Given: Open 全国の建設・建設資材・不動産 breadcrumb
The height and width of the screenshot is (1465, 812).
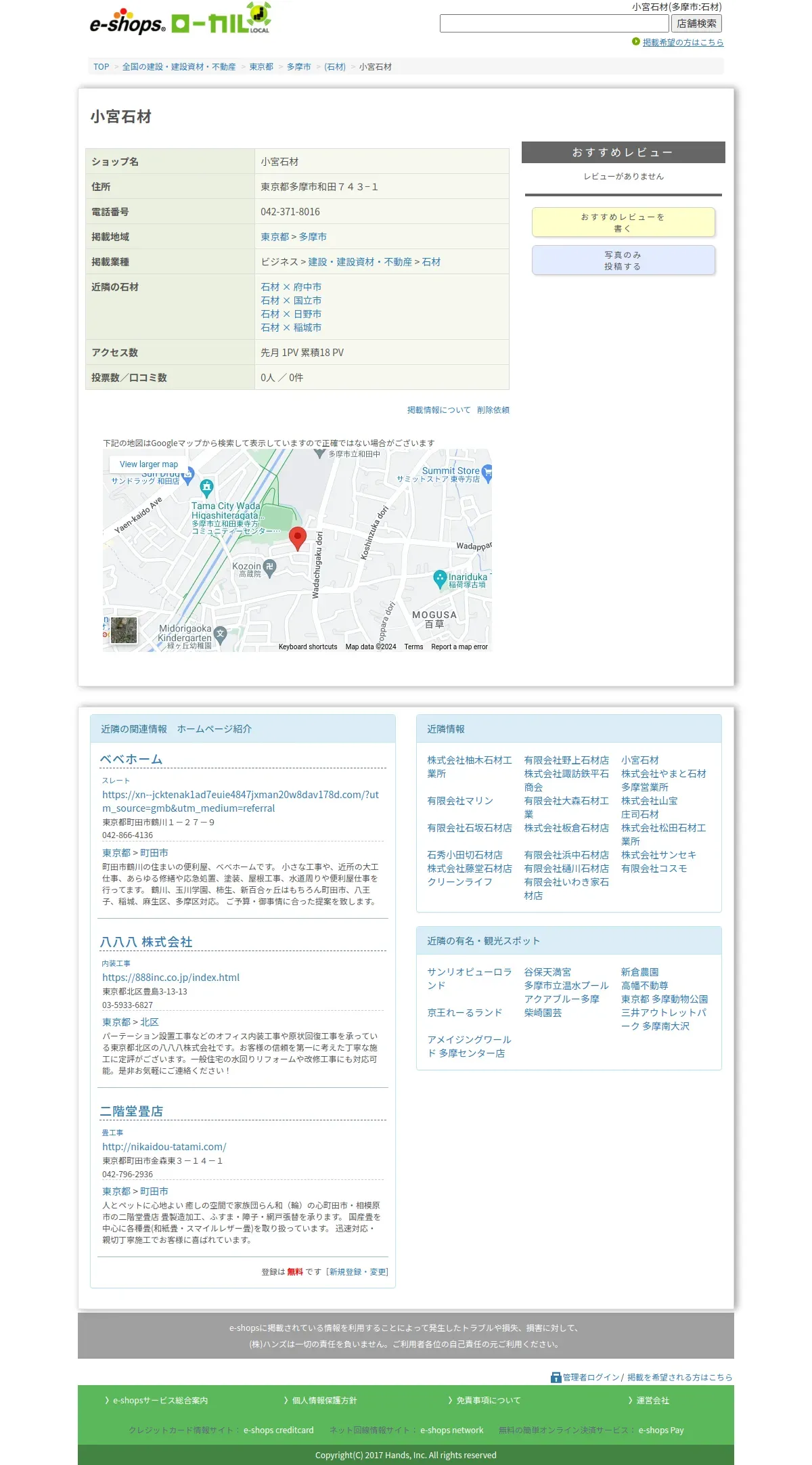Looking at the screenshot, I should (179, 67).
